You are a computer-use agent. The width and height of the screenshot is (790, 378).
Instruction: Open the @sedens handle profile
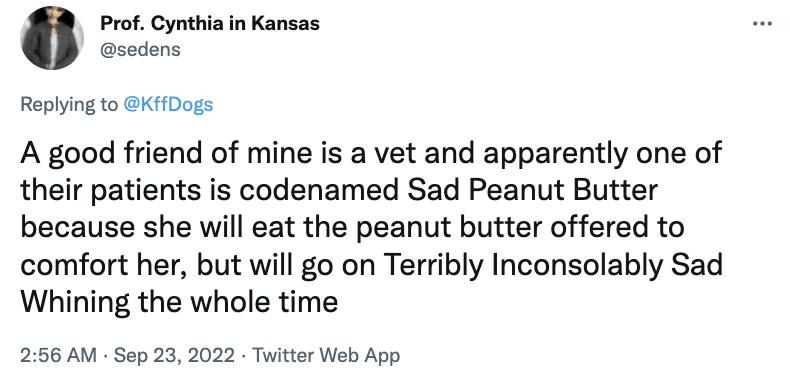[x=140, y=50]
